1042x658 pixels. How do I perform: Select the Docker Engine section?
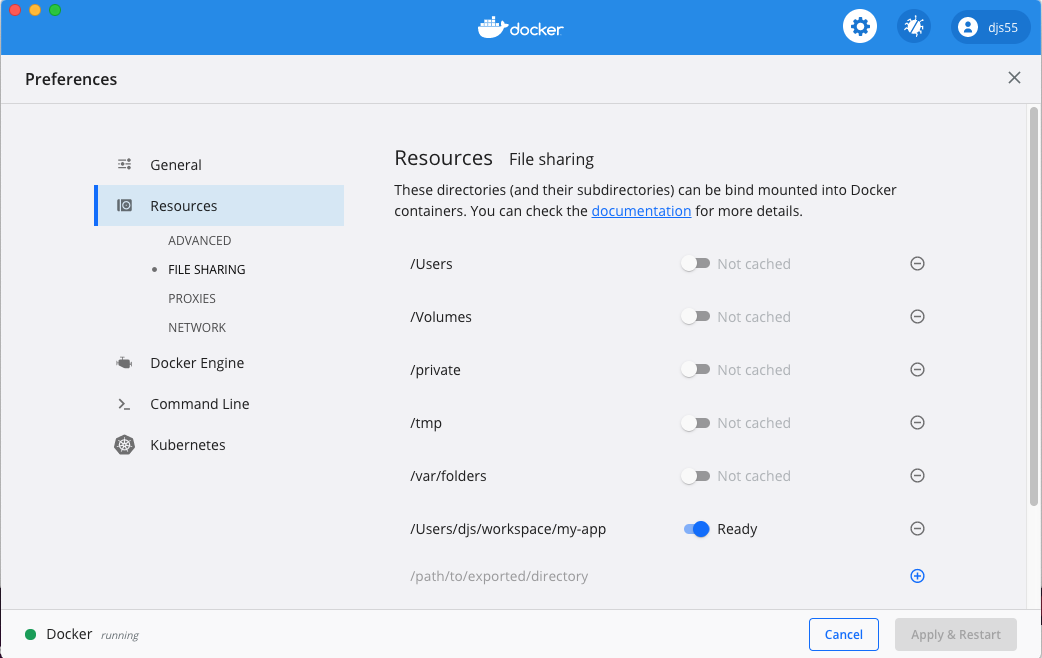pos(197,363)
